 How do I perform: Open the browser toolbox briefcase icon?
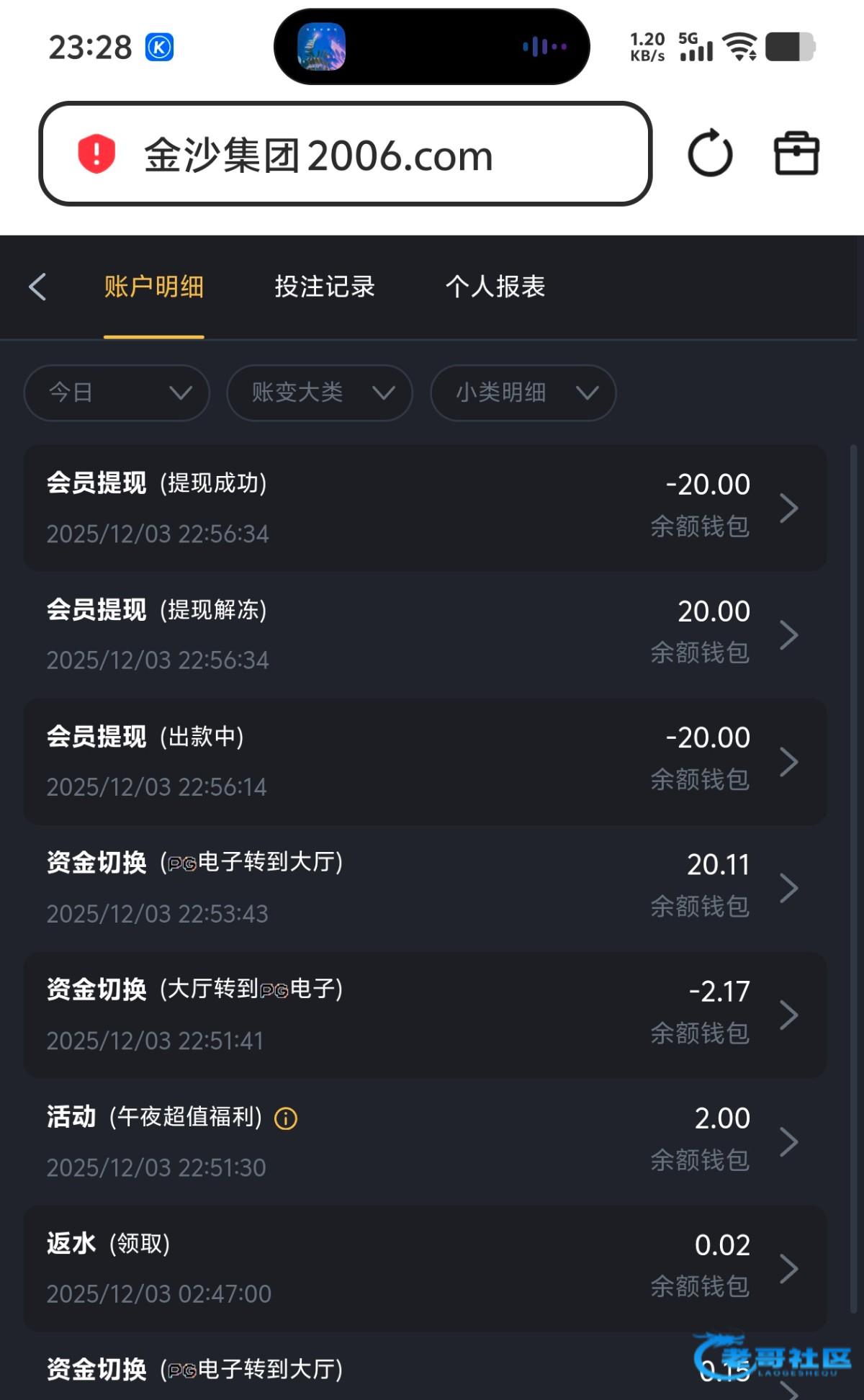click(796, 153)
